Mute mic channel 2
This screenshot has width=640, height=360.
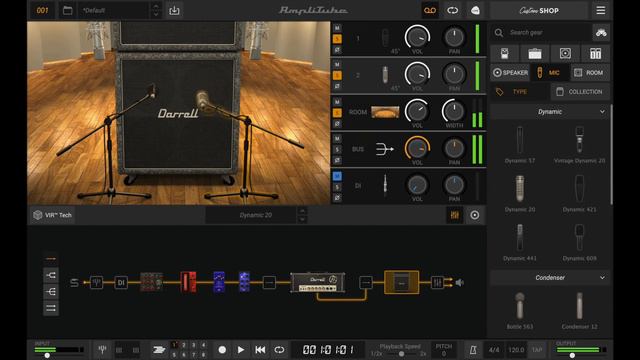click(x=337, y=65)
